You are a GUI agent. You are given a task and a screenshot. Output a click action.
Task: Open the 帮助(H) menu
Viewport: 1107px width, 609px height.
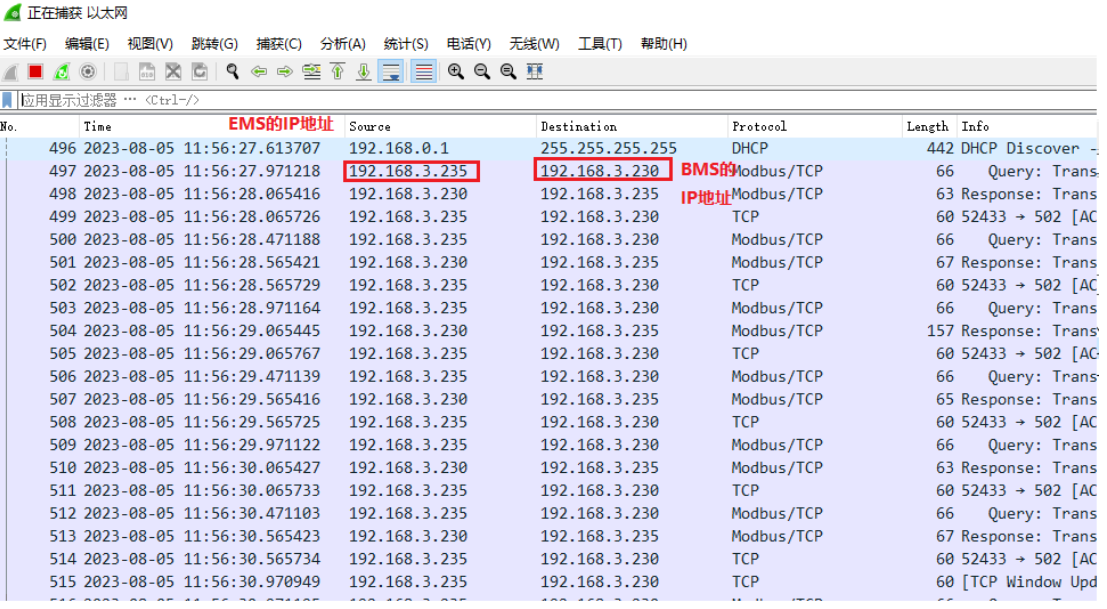click(664, 44)
